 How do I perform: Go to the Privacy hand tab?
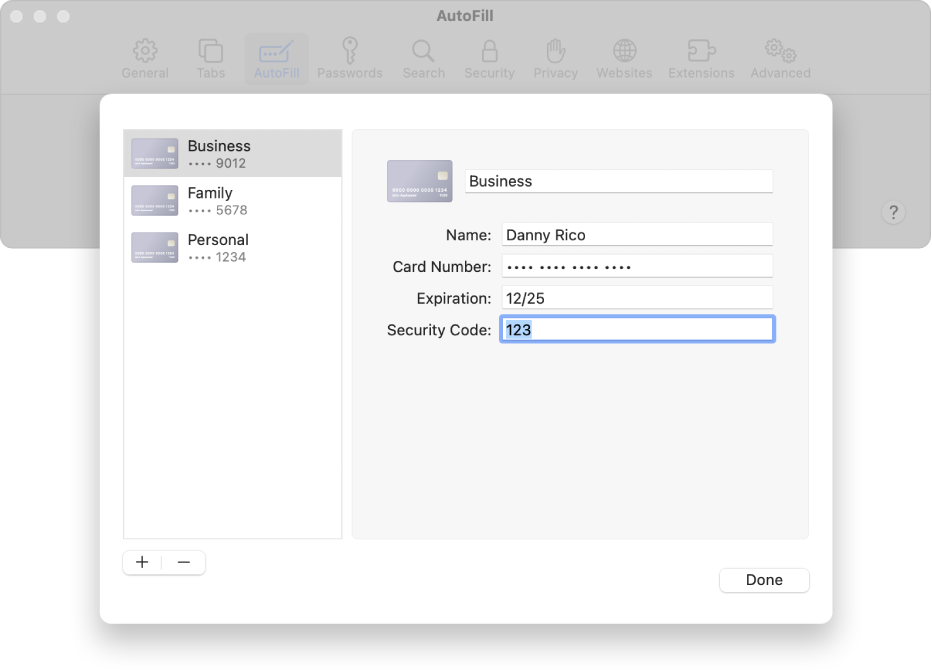pyautogui.click(x=555, y=59)
